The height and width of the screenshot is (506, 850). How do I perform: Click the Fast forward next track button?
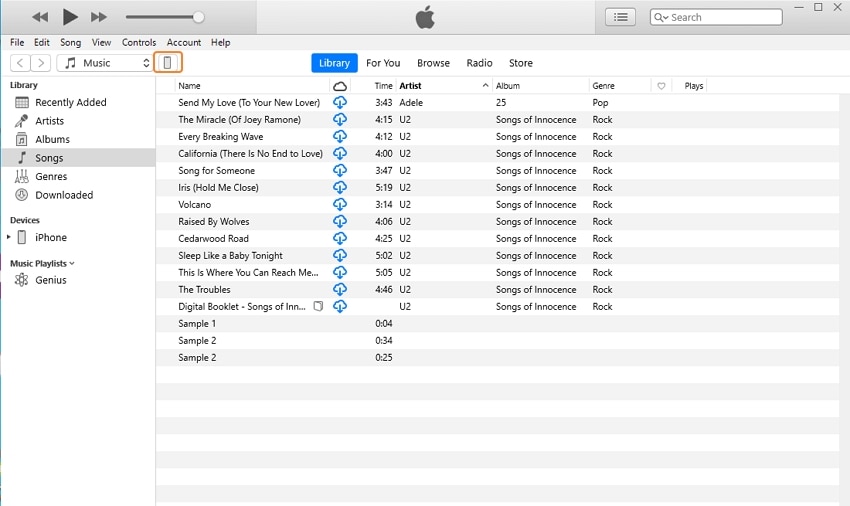tap(99, 17)
